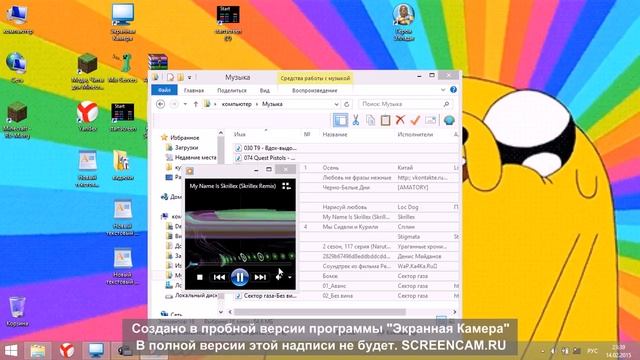640x360 pixels.
Task: Open Explorer help question mark icon
Action: [x=453, y=89]
